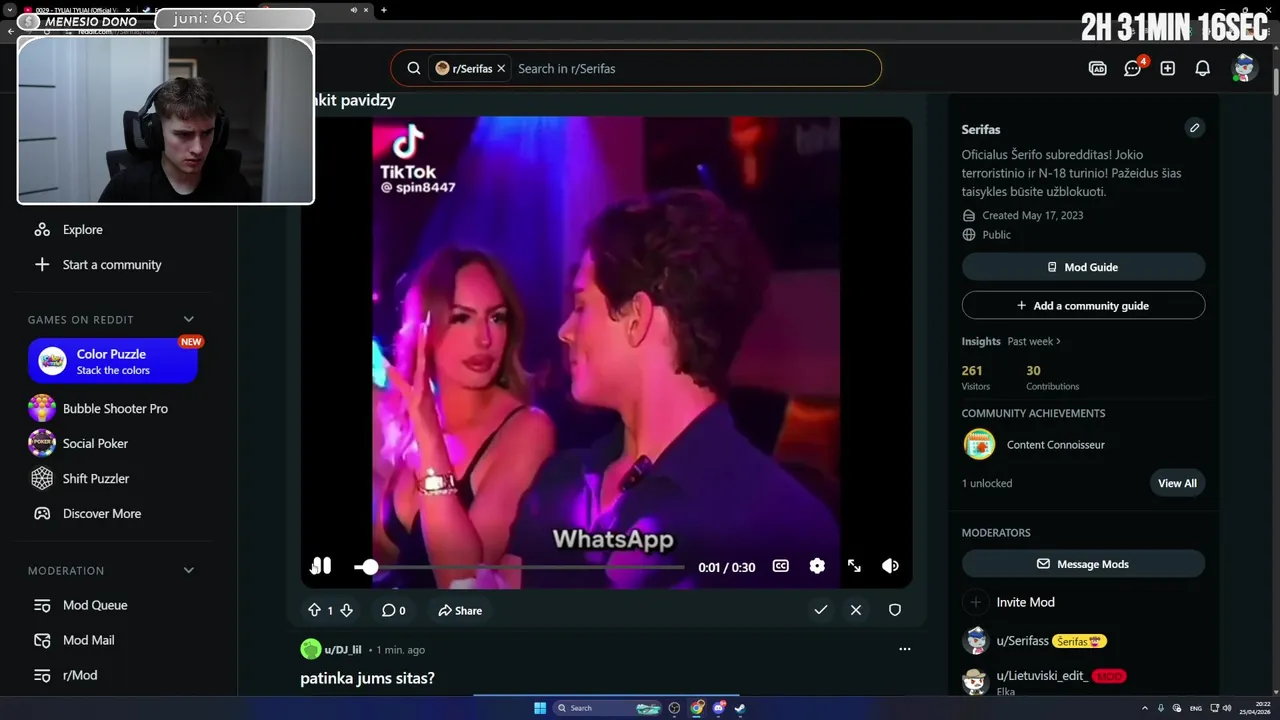
Task: Collapse the Games on Reddit section
Action: [189, 319]
